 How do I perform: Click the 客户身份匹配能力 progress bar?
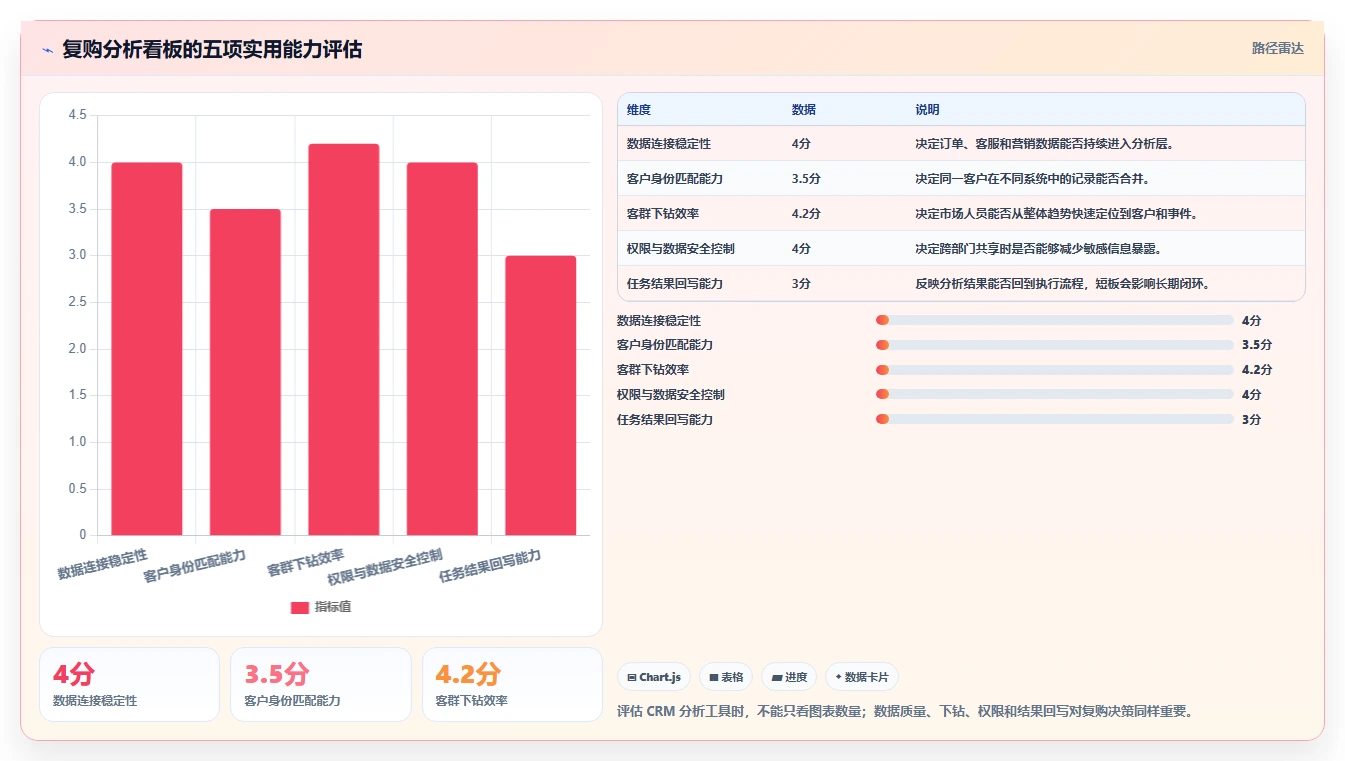pos(1054,345)
